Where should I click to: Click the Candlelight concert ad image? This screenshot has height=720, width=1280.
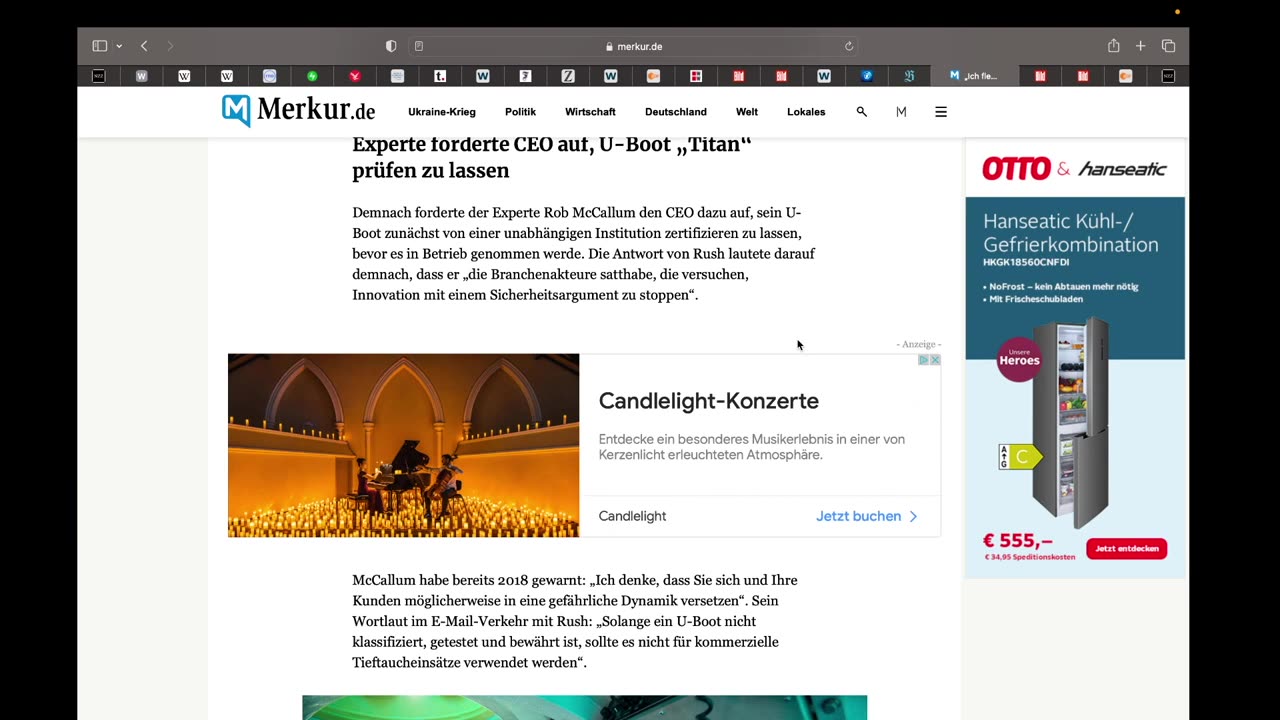tap(403, 445)
